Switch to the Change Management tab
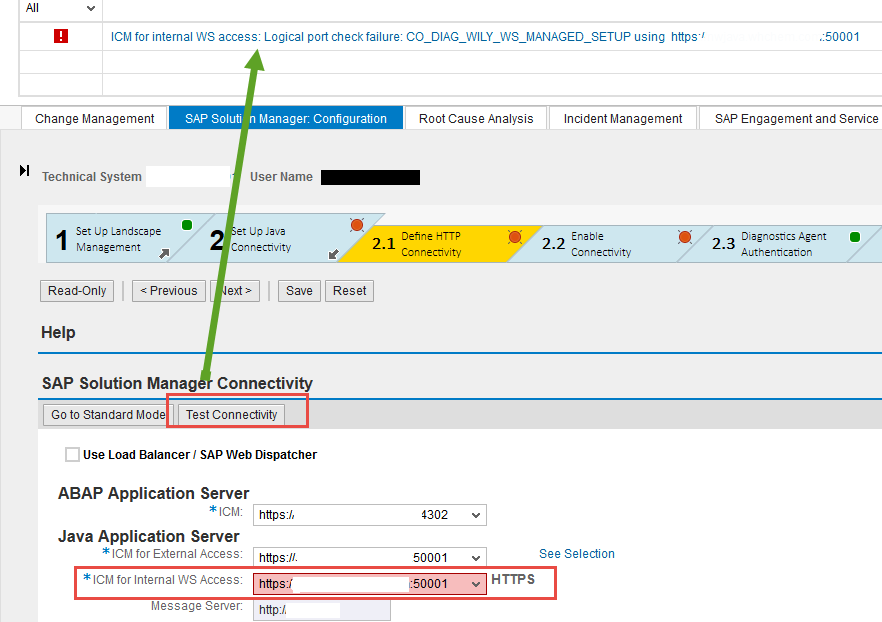882x622 pixels. (x=94, y=119)
